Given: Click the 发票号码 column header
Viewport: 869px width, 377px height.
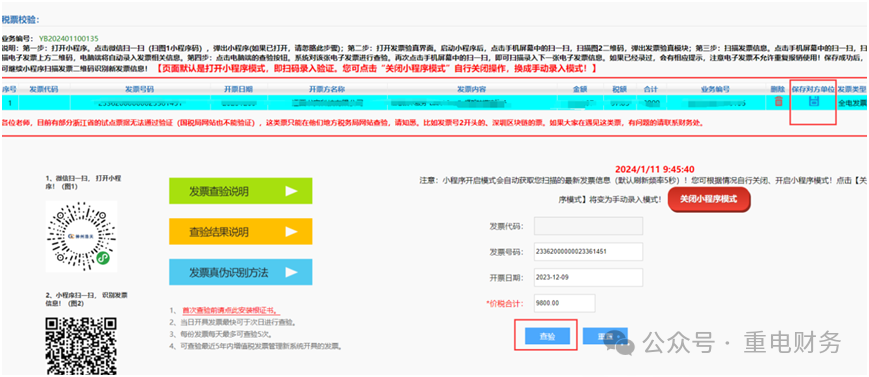Looking at the screenshot, I should 139,89.
